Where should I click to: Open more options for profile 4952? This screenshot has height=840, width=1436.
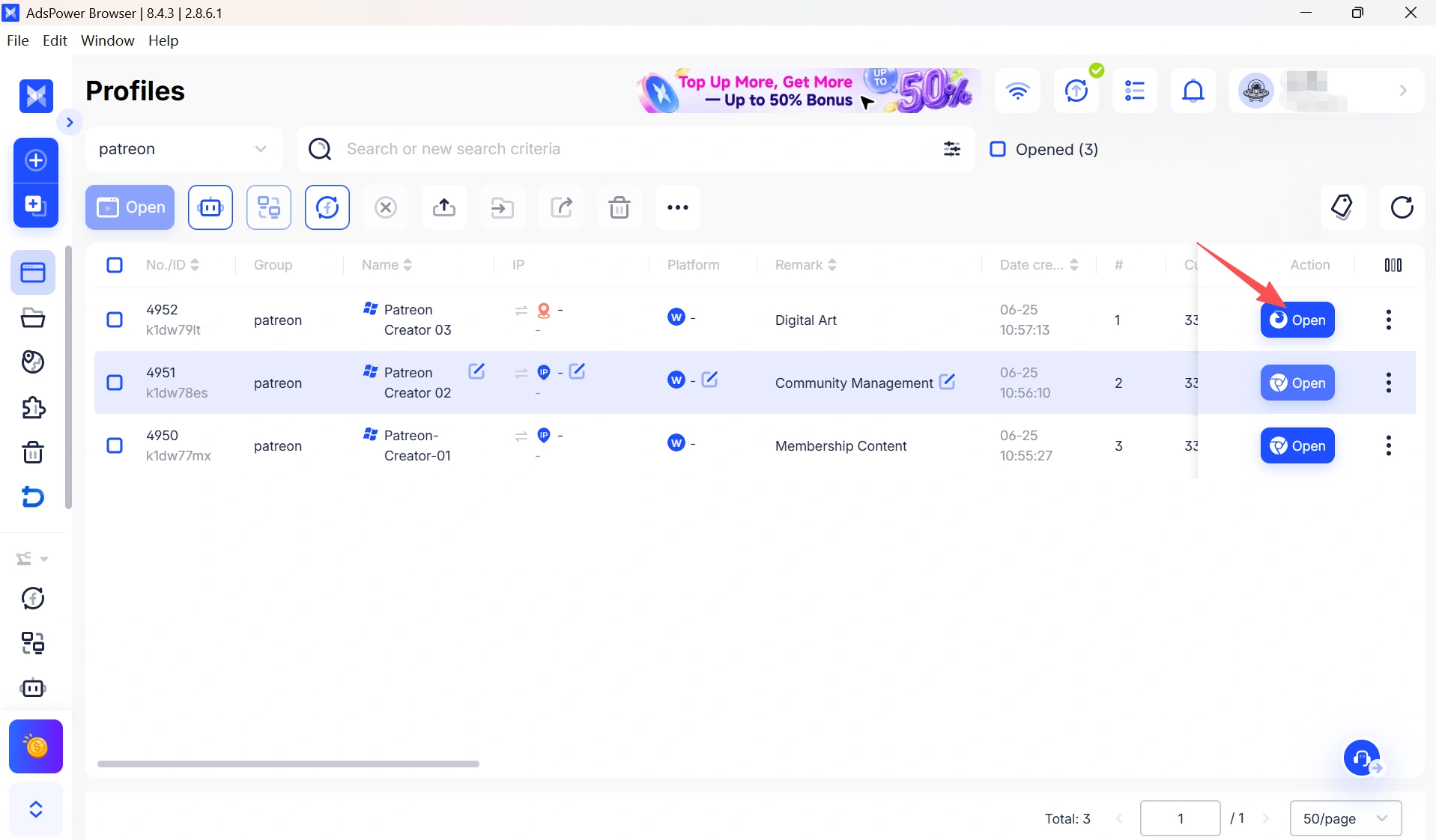click(1389, 320)
